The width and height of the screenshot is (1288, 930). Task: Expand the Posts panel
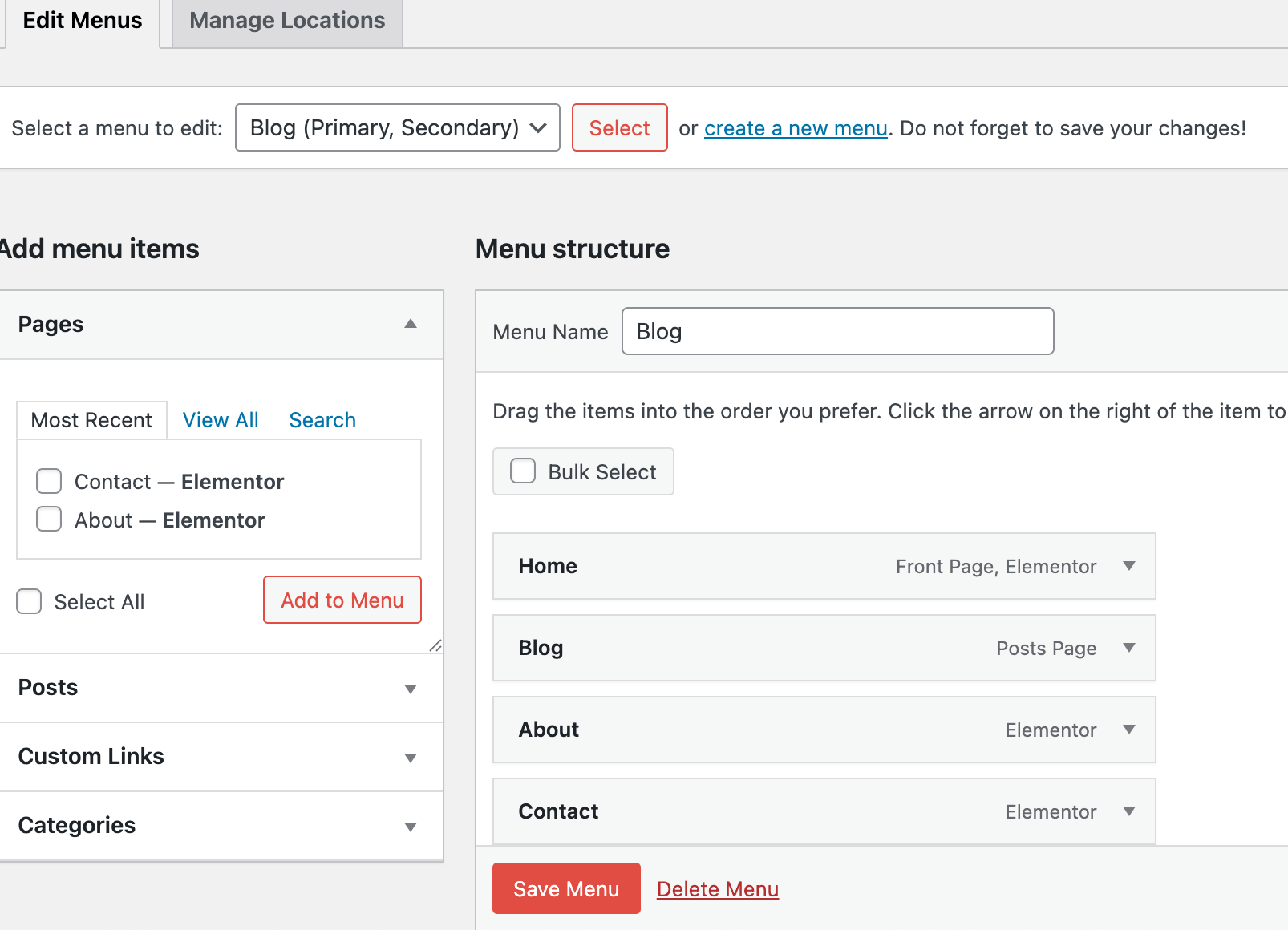(410, 688)
